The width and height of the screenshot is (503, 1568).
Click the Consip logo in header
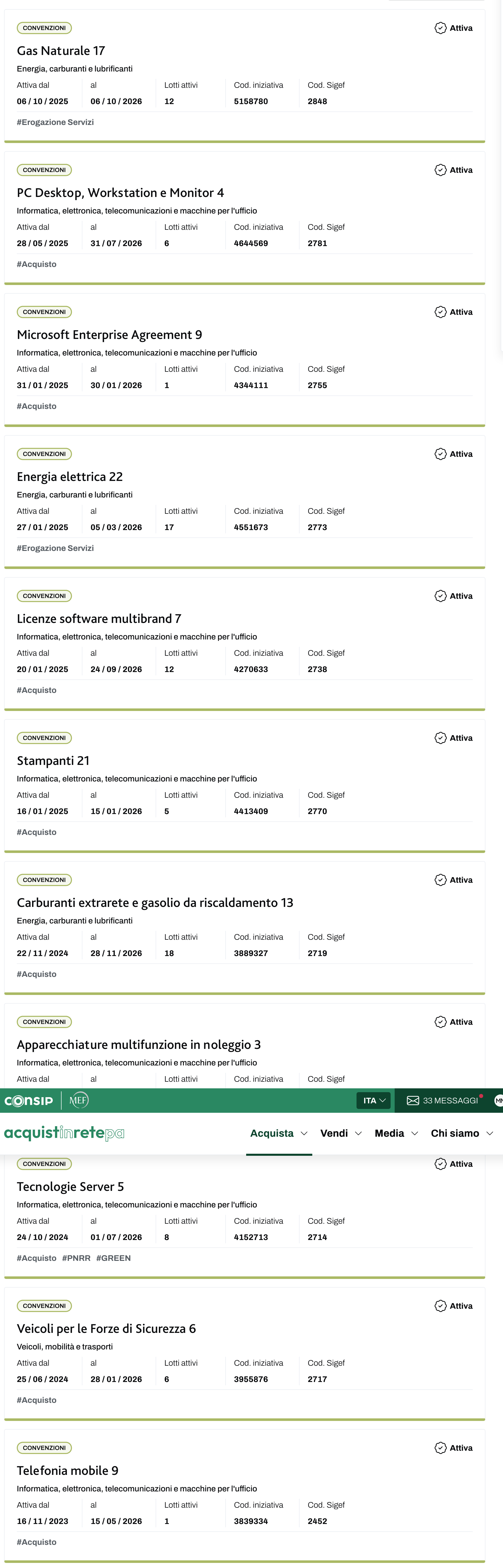[28, 1101]
